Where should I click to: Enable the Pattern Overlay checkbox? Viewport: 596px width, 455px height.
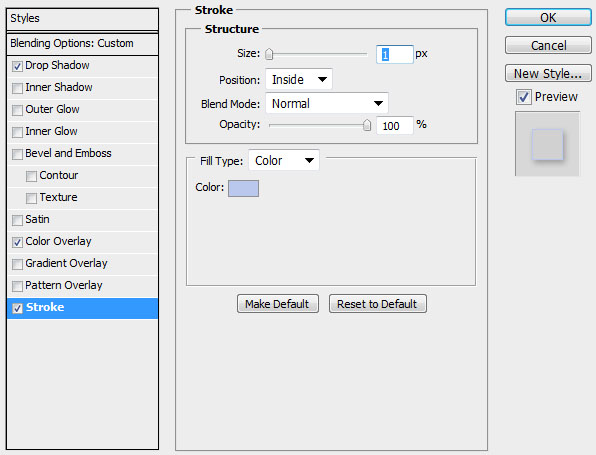pyautogui.click(x=17, y=286)
